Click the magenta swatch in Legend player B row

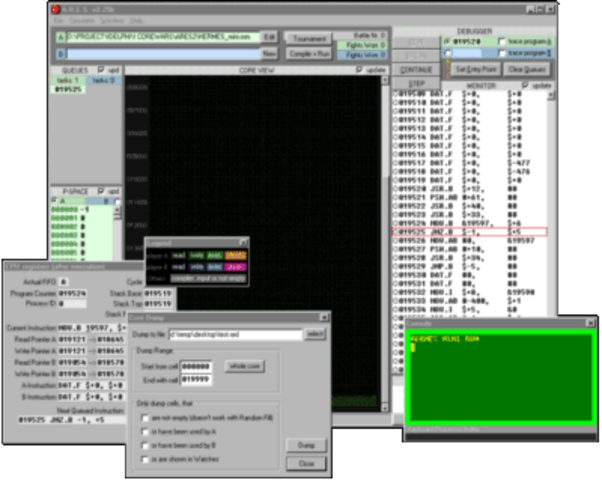pyautogui.click(x=235, y=267)
